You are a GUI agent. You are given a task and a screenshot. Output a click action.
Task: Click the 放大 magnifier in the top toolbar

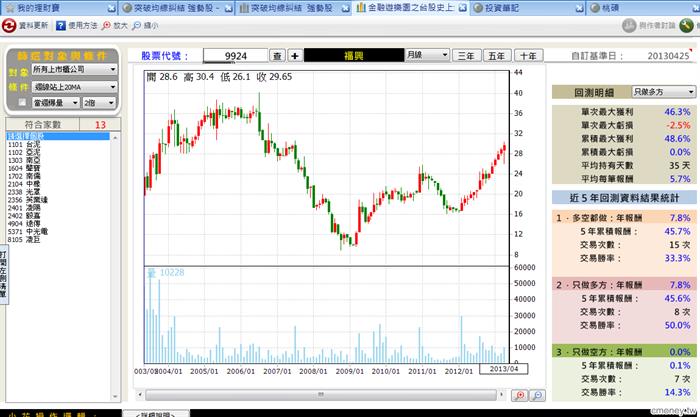(106, 25)
